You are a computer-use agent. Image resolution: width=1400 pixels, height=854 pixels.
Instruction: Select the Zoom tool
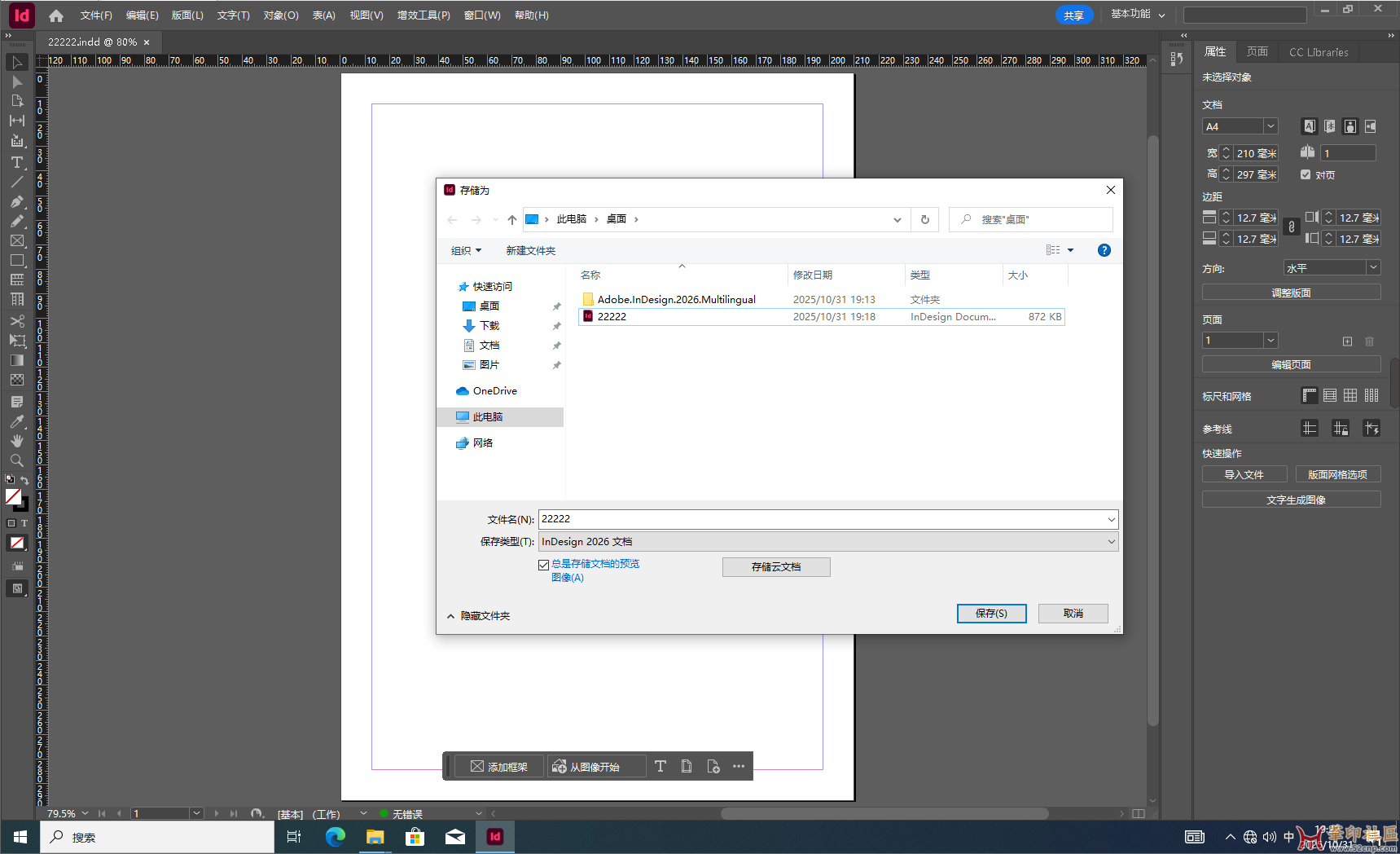click(x=16, y=459)
